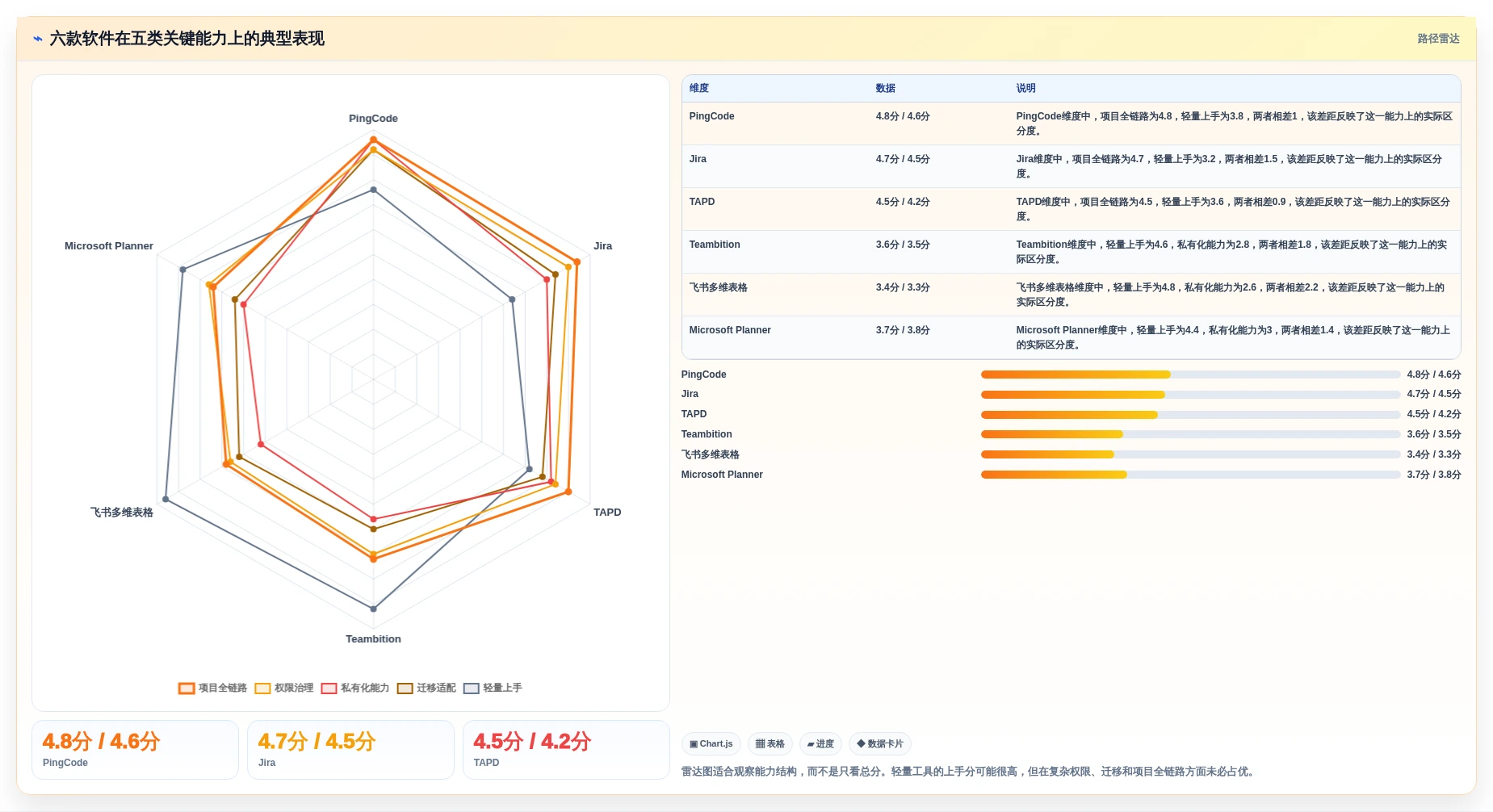Click the chart title 六款软件在五类关键能力上的典型表现
This screenshot has width=1493, height=812.
coord(187,39)
